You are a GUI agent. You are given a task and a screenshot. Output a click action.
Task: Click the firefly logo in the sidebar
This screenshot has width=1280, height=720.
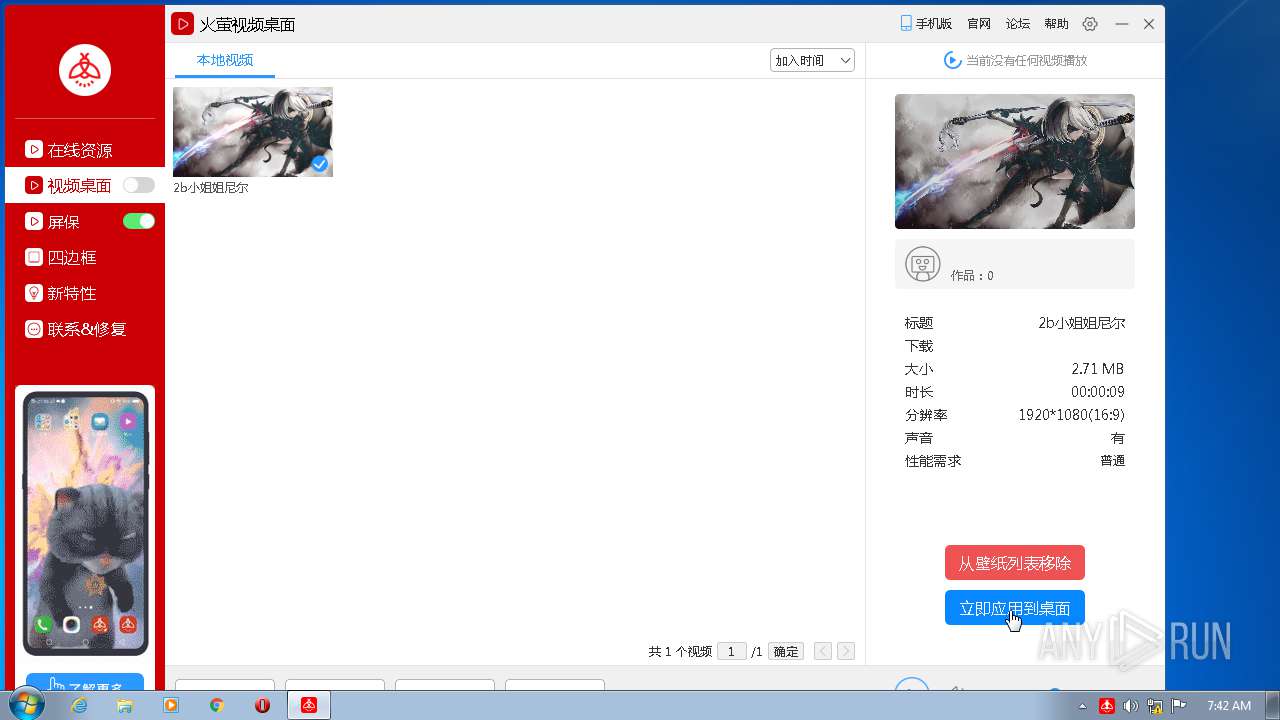point(85,70)
